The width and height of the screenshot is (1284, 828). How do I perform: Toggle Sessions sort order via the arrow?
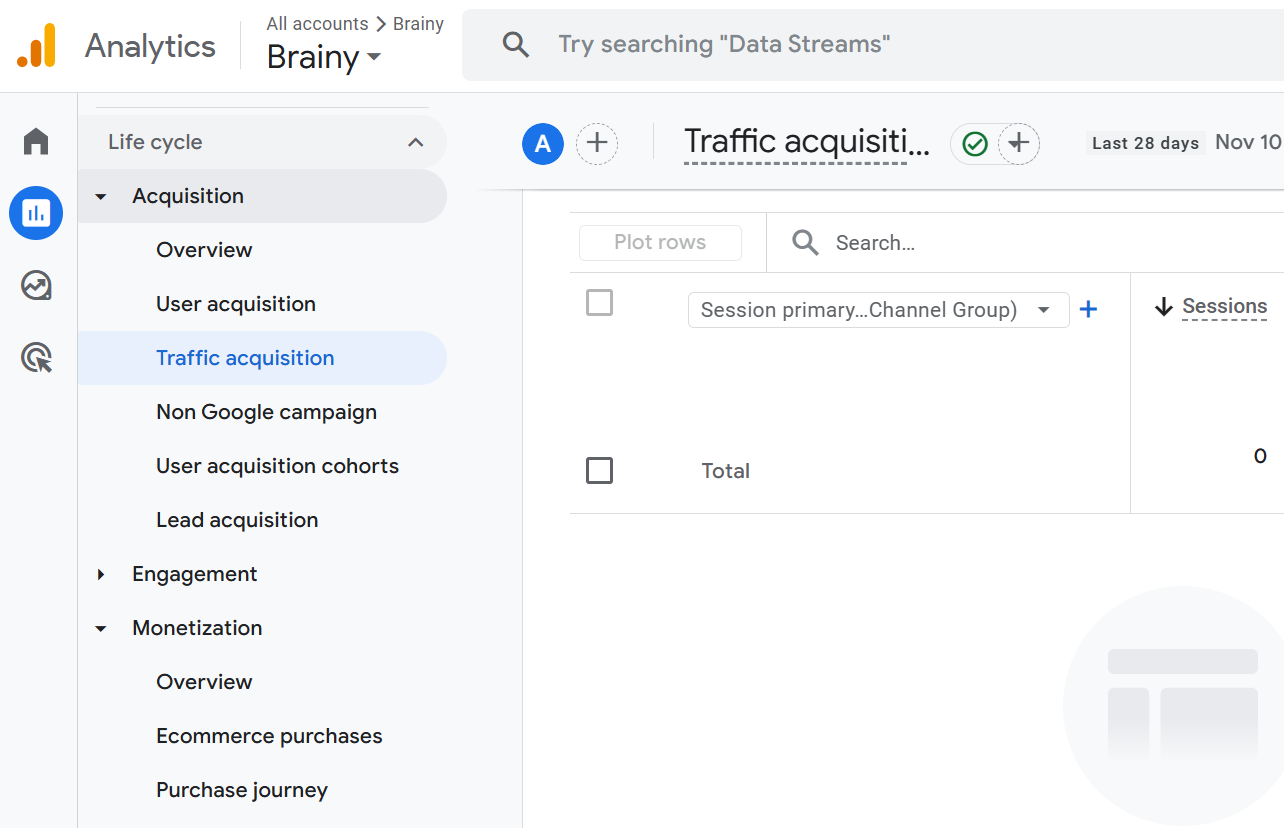click(1163, 307)
